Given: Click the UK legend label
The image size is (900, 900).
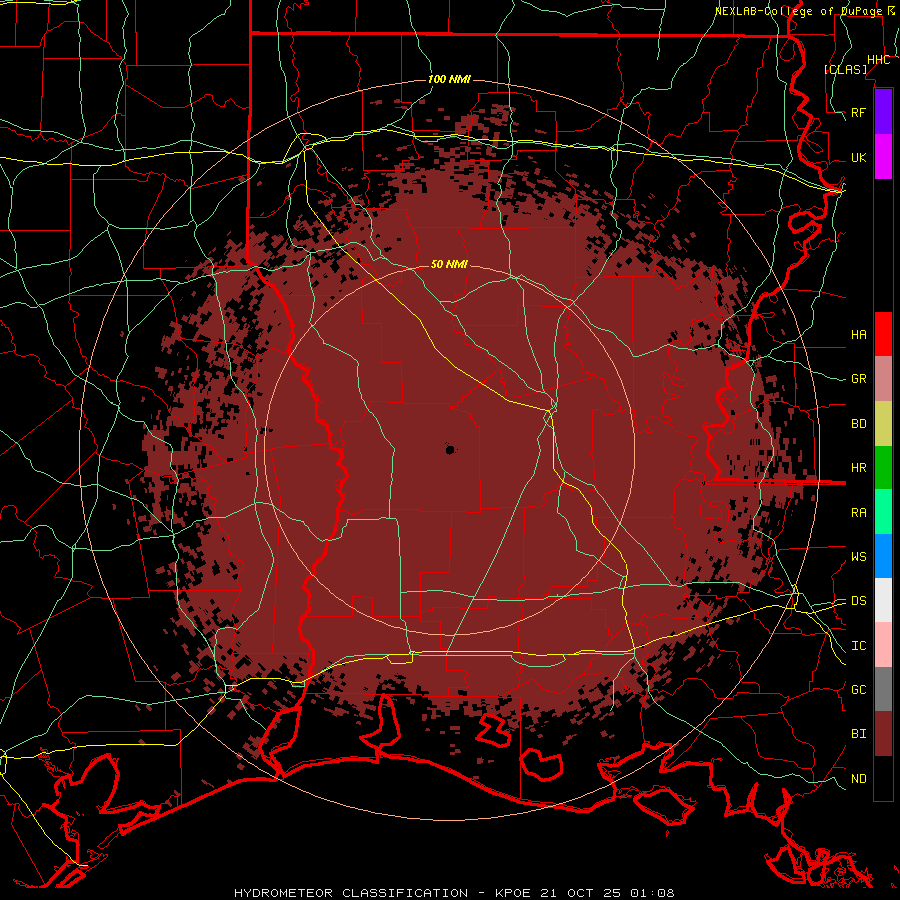Looking at the screenshot, I should [858, 157].
